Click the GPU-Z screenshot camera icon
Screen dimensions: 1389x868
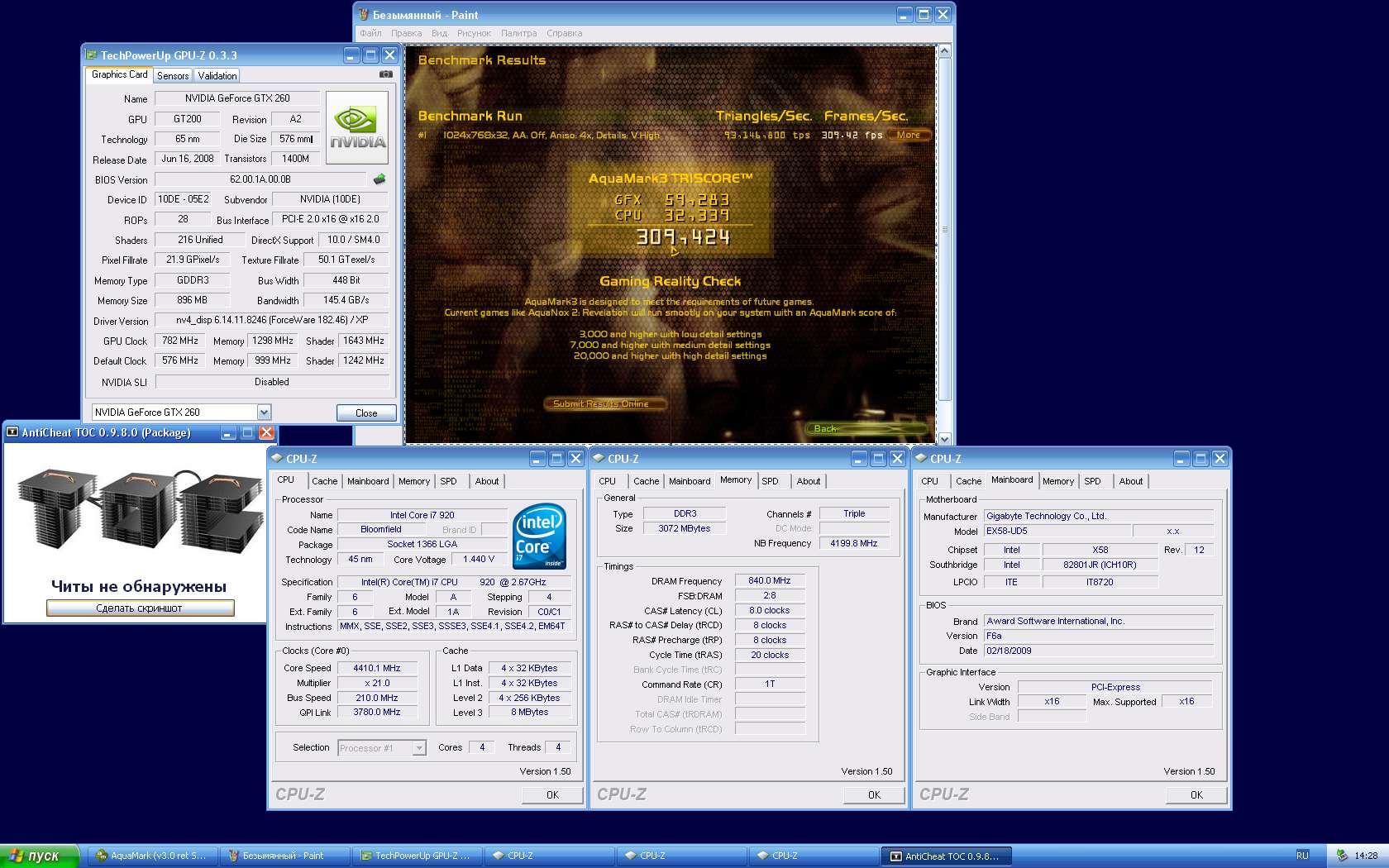tap(385, 74)
